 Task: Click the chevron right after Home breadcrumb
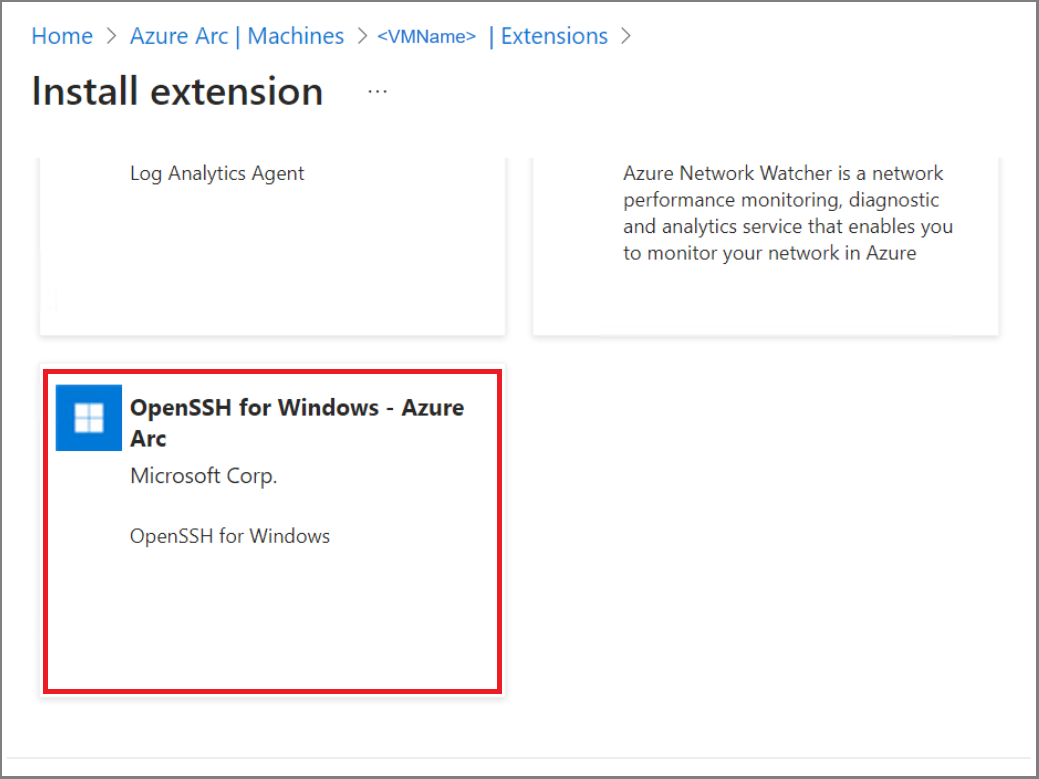click(x=111, y=37)
